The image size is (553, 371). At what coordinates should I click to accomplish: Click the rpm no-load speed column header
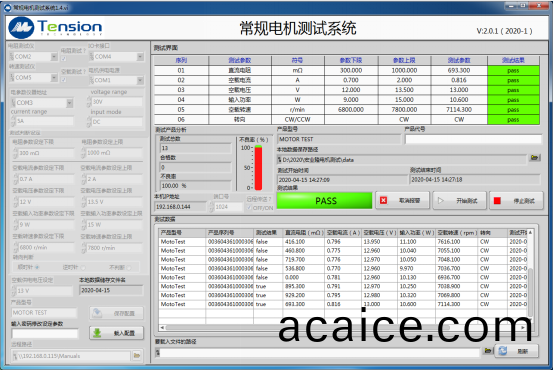pos(457,233)
